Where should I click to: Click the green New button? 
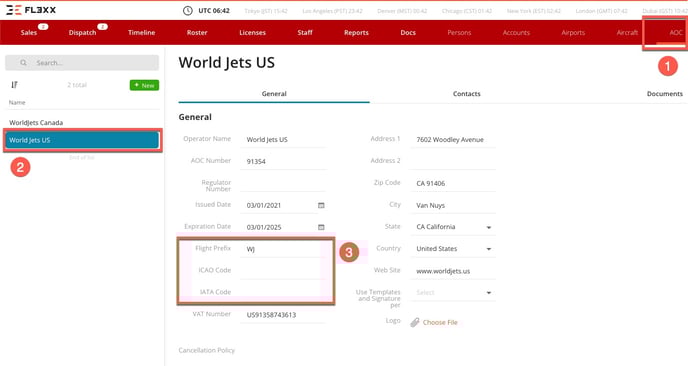[x=144, y=85]
